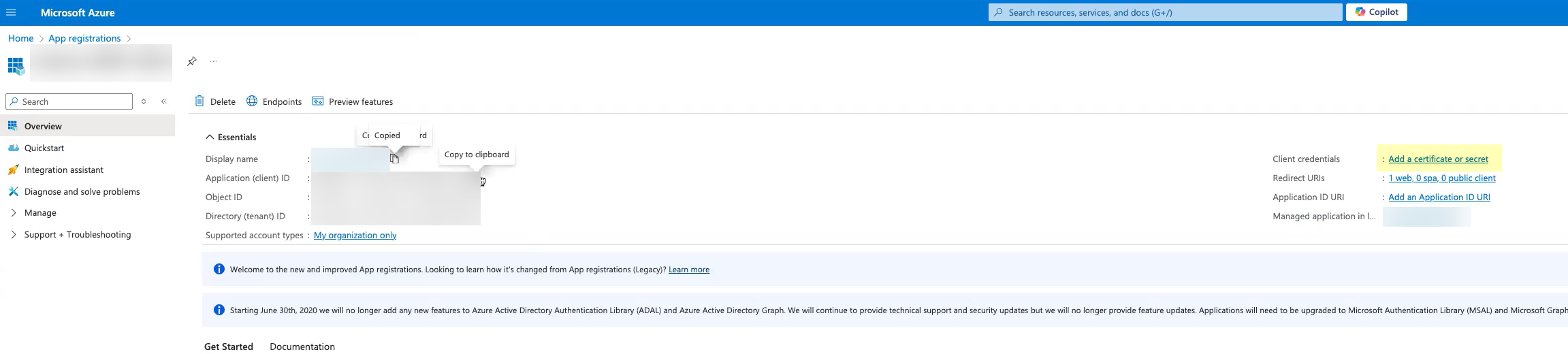
Task: Copy the Display name to clipboard
Action: tap(394, 159)
